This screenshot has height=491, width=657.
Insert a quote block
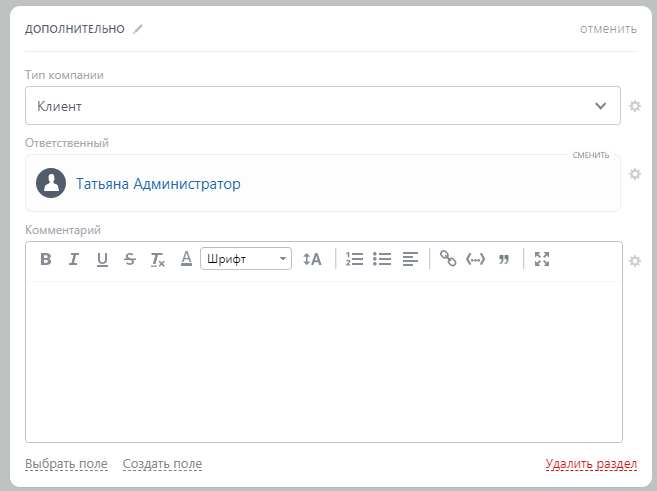(x=504, y=259)
